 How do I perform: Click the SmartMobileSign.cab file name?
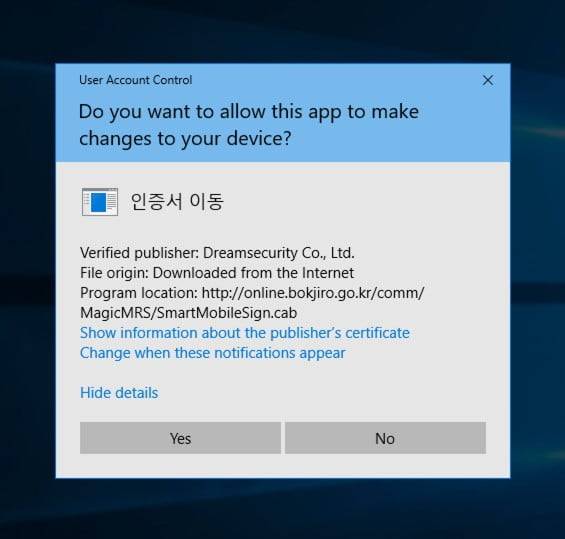pyautogui.click(x=227, y=313)
